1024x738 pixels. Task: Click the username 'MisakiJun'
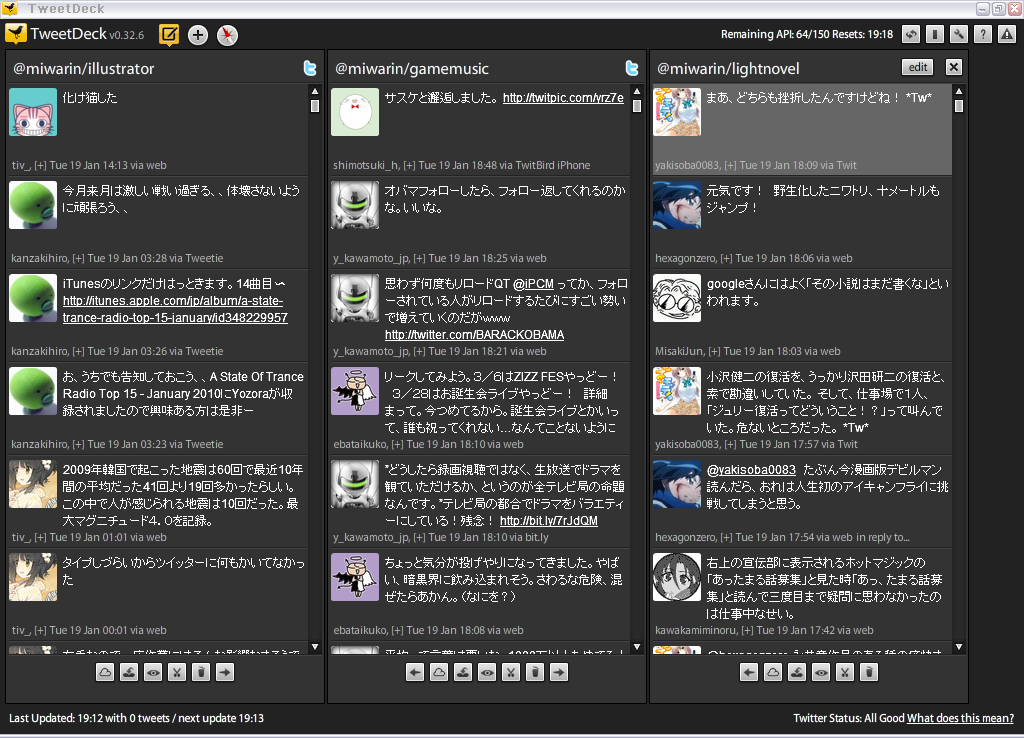679,351
